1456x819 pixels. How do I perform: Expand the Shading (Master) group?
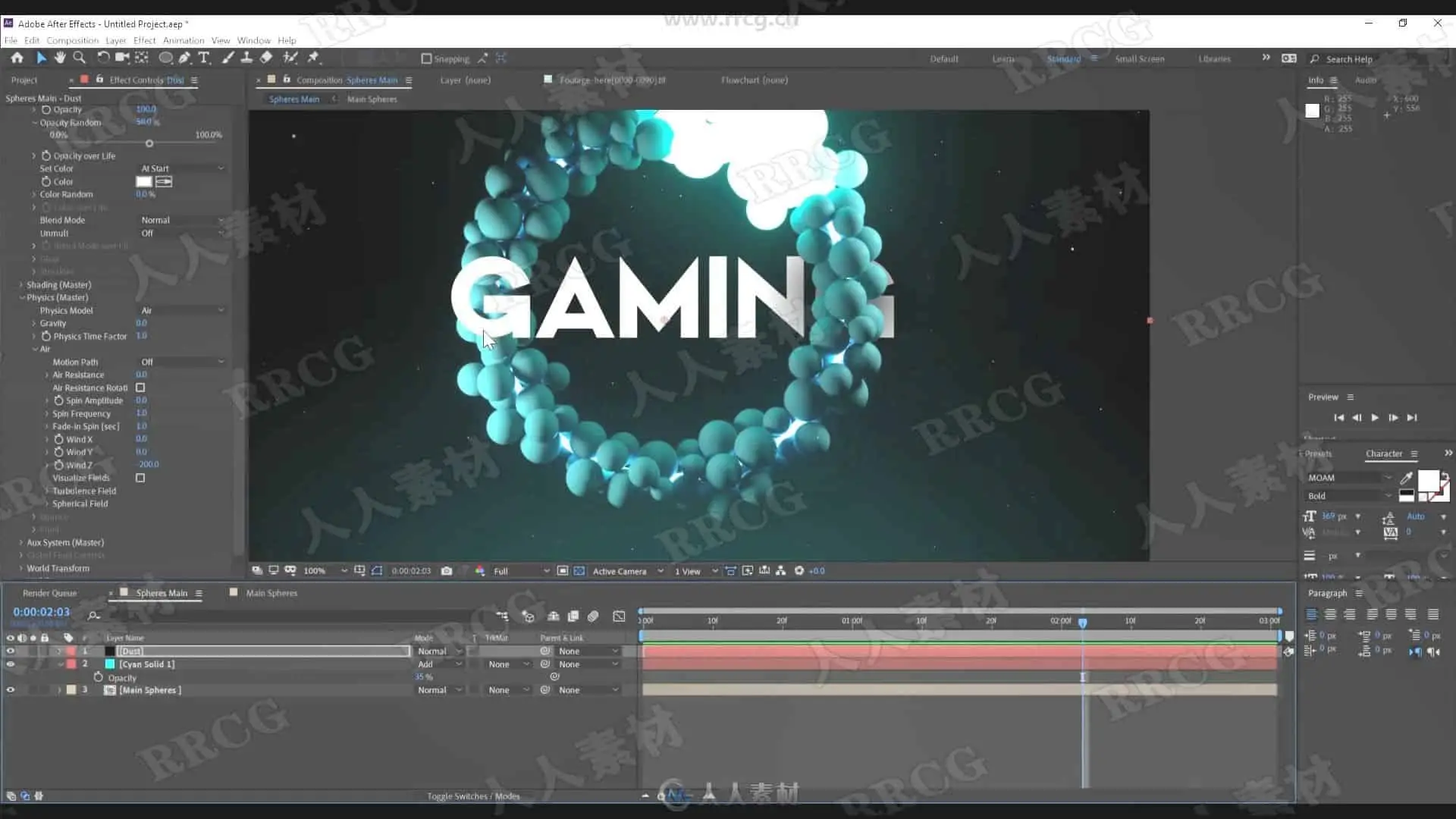21,284
